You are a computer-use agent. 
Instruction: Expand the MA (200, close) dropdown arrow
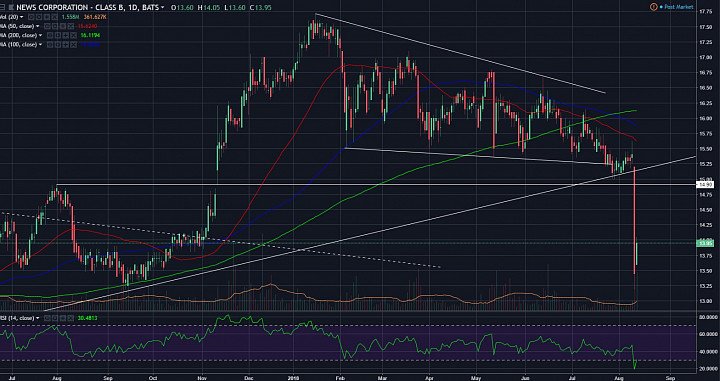click(x=40, y=35)
